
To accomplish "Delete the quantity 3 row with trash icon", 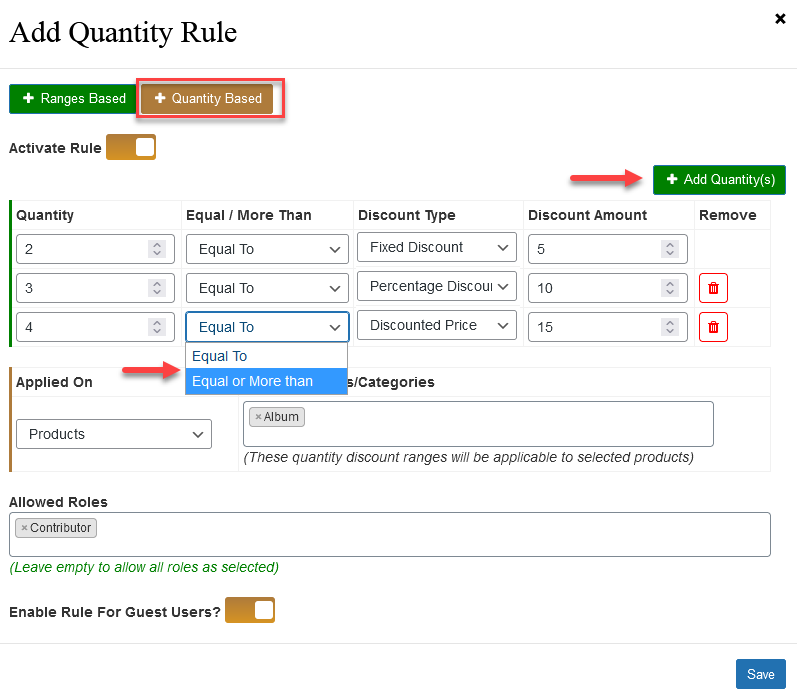I will point(713,288).
